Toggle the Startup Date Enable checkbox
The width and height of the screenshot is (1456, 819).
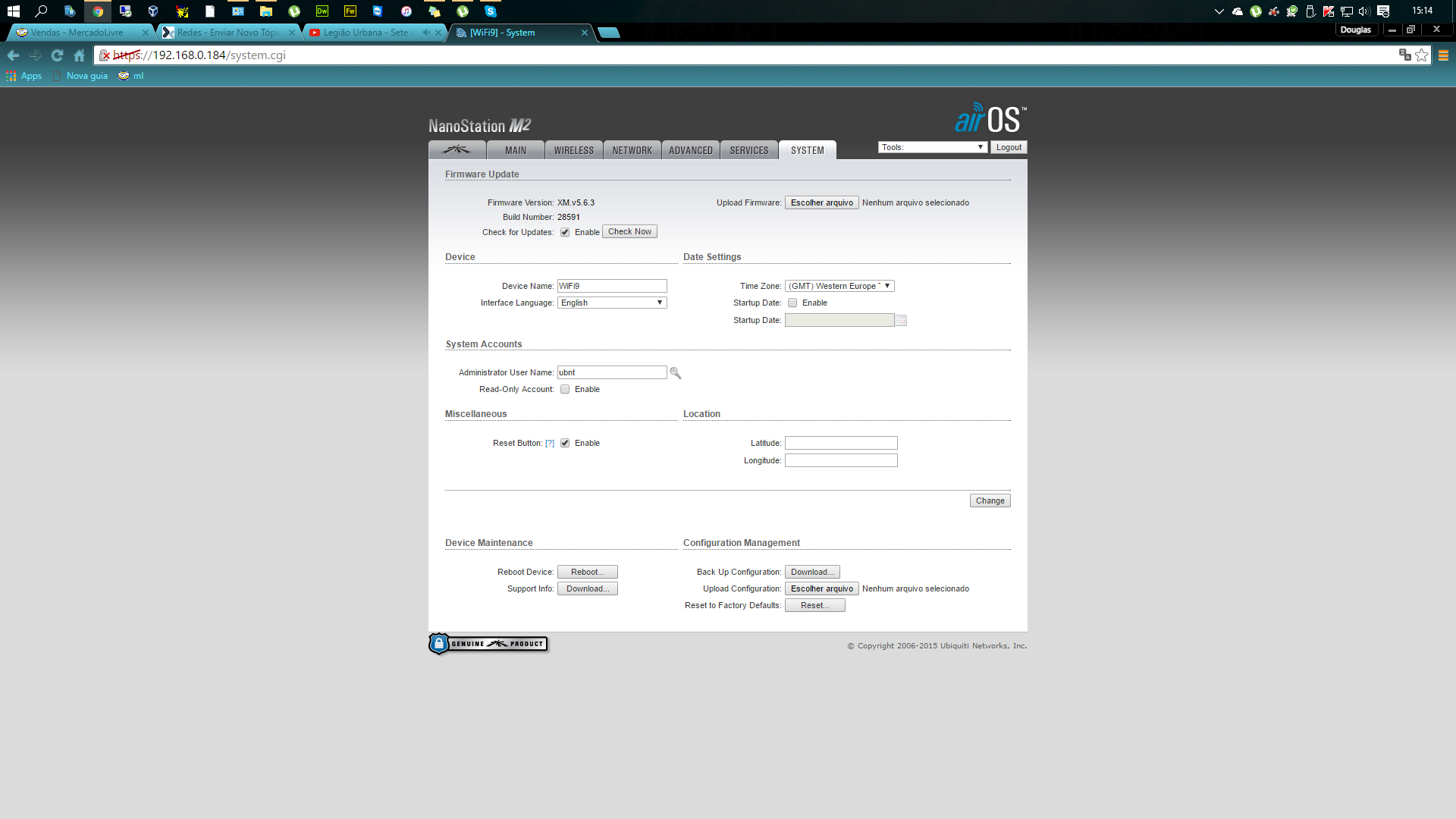tap(792, 303)
